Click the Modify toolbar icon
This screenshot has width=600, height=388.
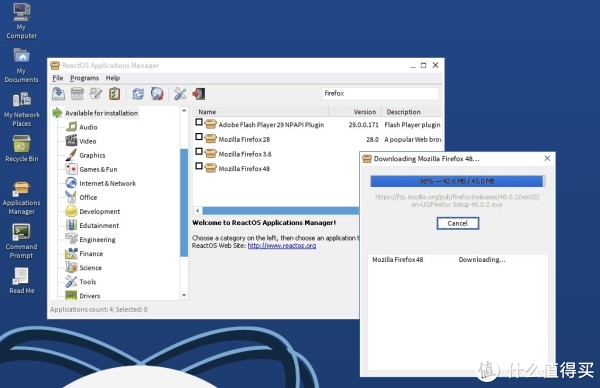(96, 93)
